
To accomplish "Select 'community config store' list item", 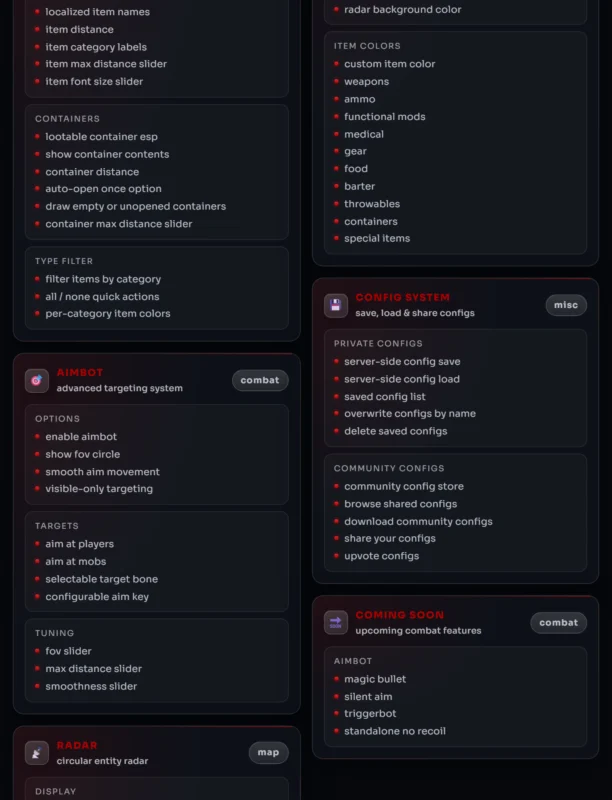I will 403,486.
